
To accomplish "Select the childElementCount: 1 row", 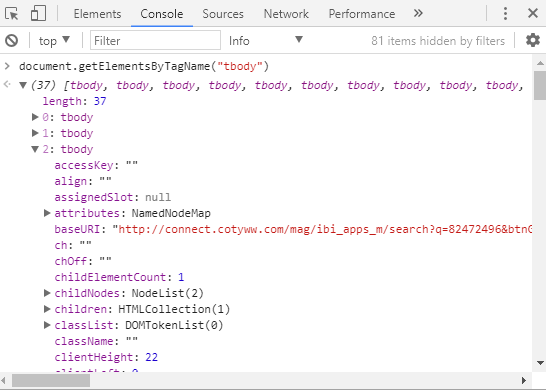I will 119,277.
